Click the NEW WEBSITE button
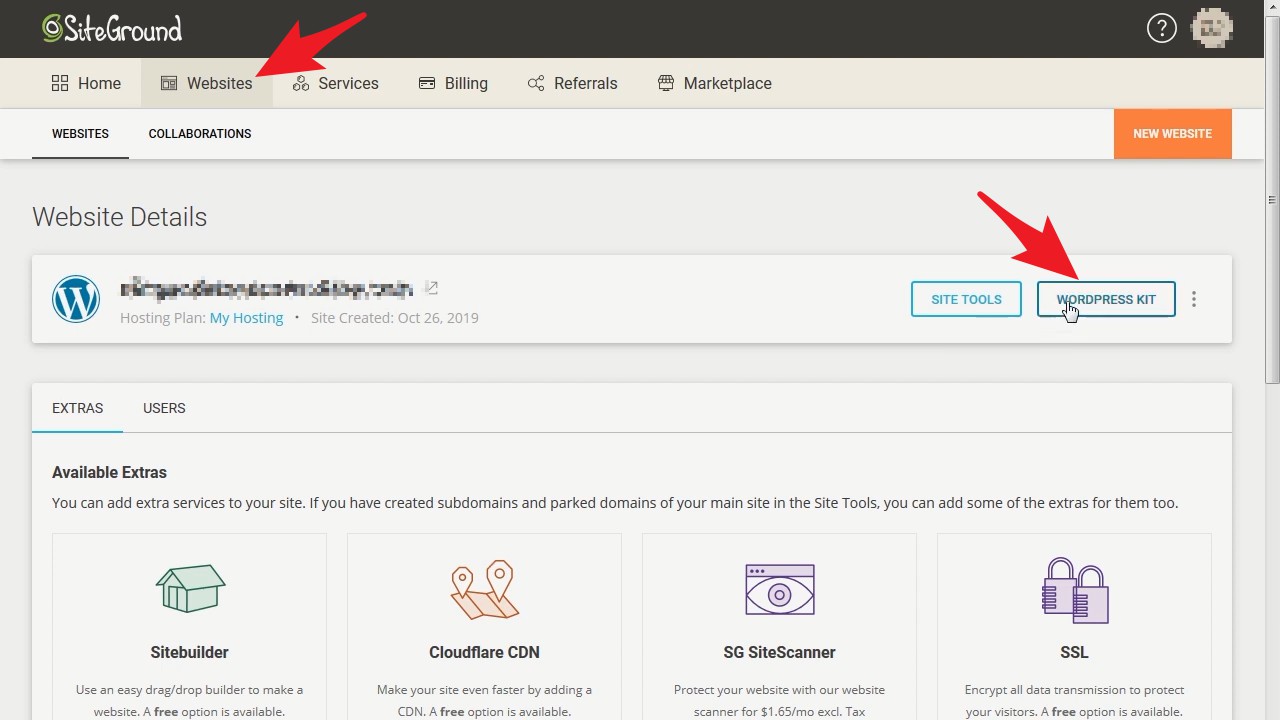Viewport: 1280px width, 720px height. tap(1172, 133)
